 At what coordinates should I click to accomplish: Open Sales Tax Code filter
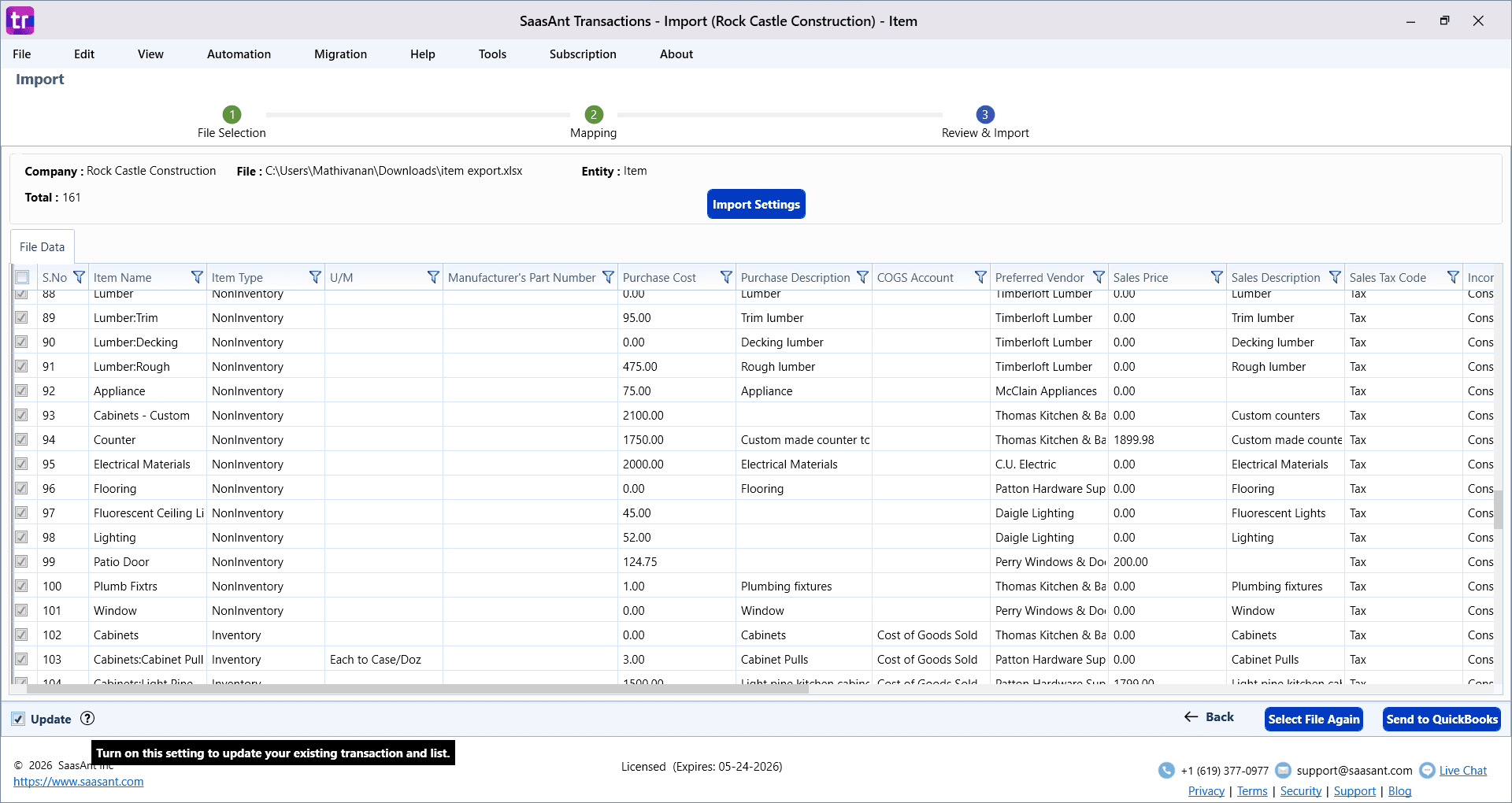click(x=1453, y=277)
